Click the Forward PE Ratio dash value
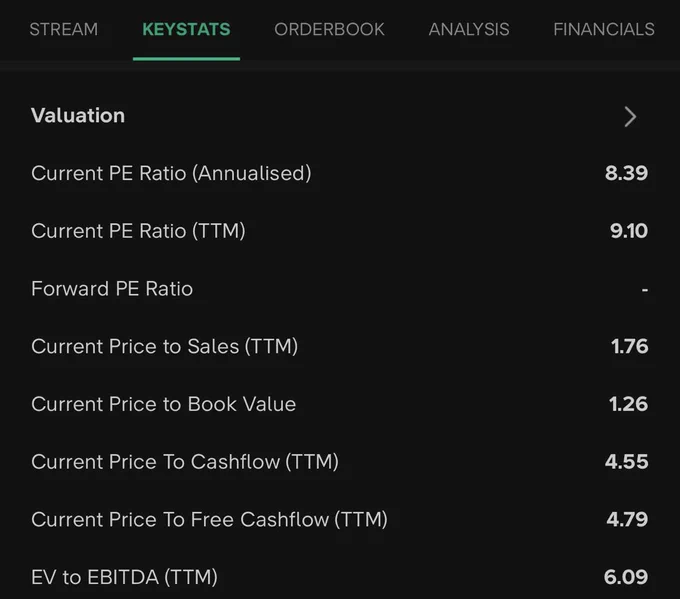Screen dimensions: 680x599 pyautogui.click(x=645, y=289)
